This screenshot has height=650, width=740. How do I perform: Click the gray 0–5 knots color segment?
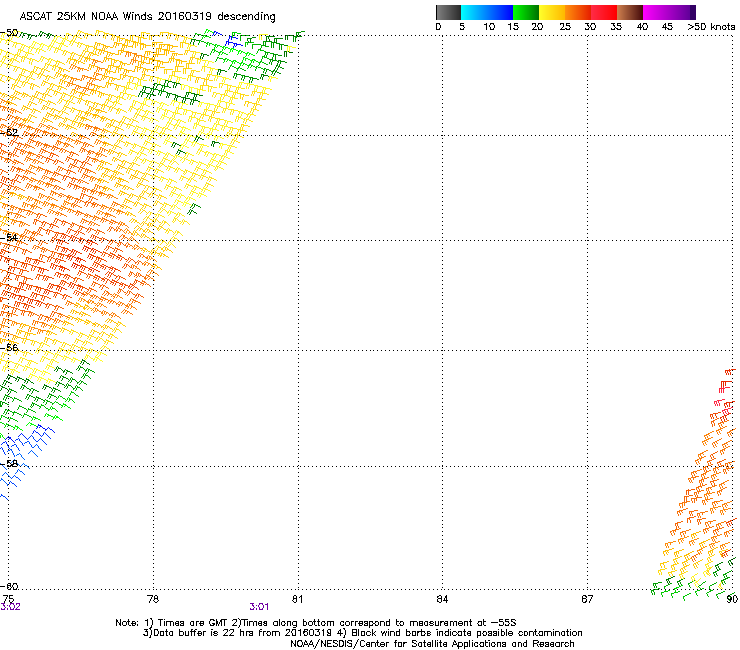[x=448, y=12]
